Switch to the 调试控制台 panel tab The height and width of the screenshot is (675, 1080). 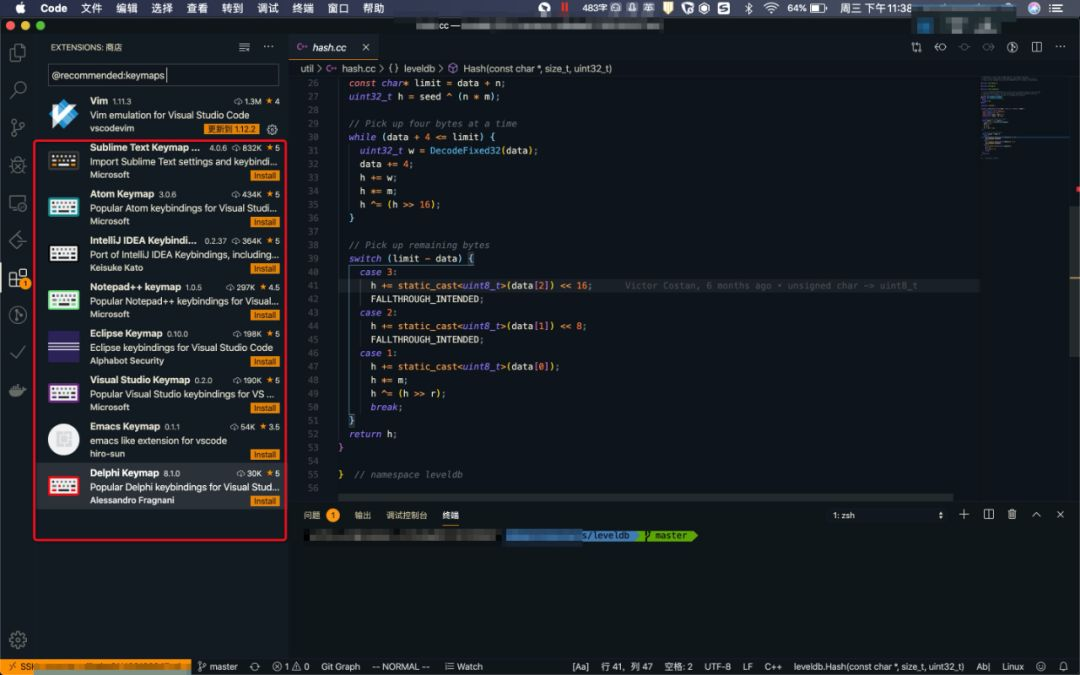click(x=406, y=515)
